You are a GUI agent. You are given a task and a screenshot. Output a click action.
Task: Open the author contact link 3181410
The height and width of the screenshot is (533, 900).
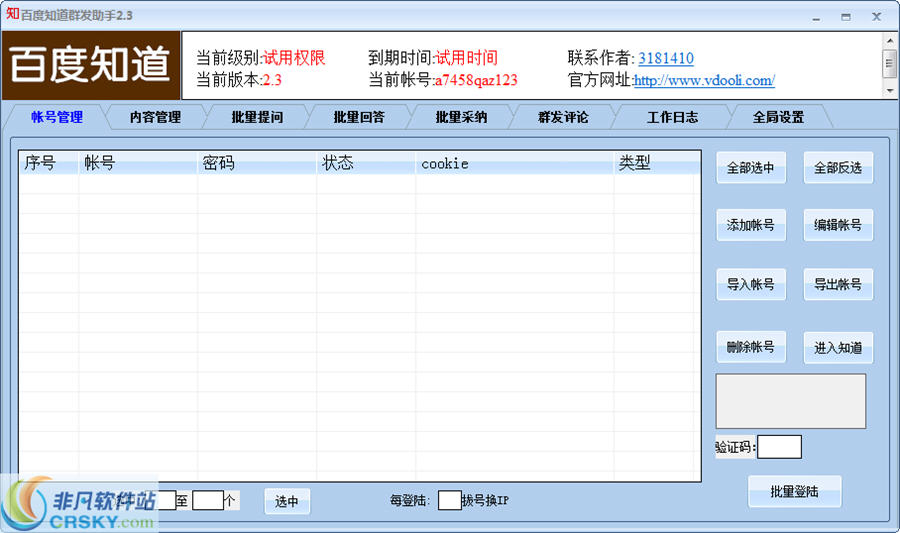[666, 58]
